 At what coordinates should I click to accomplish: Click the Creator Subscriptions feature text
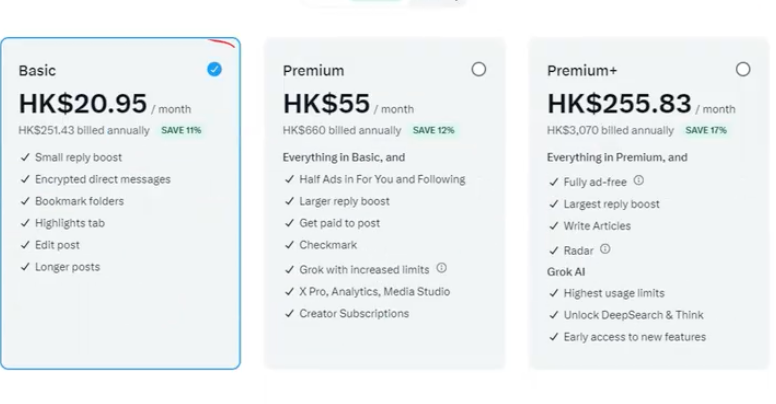point(354,313)
